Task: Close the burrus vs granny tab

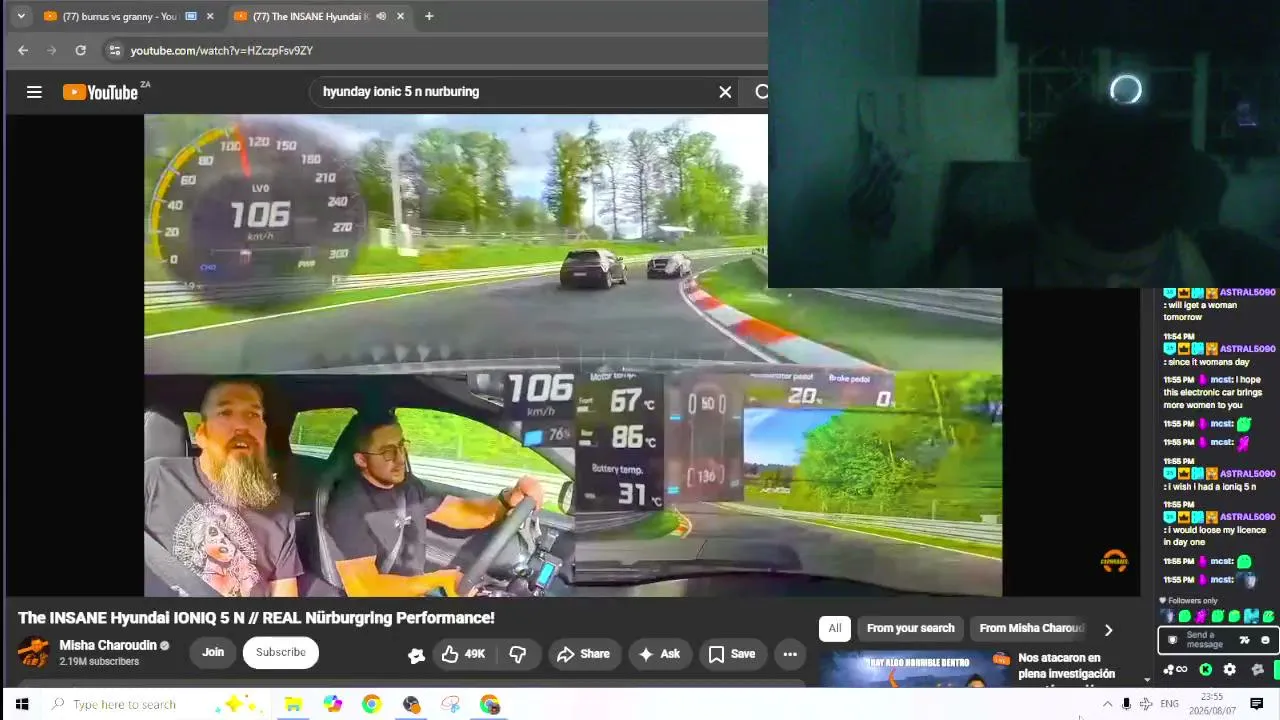Action: (x=210, y=16)
